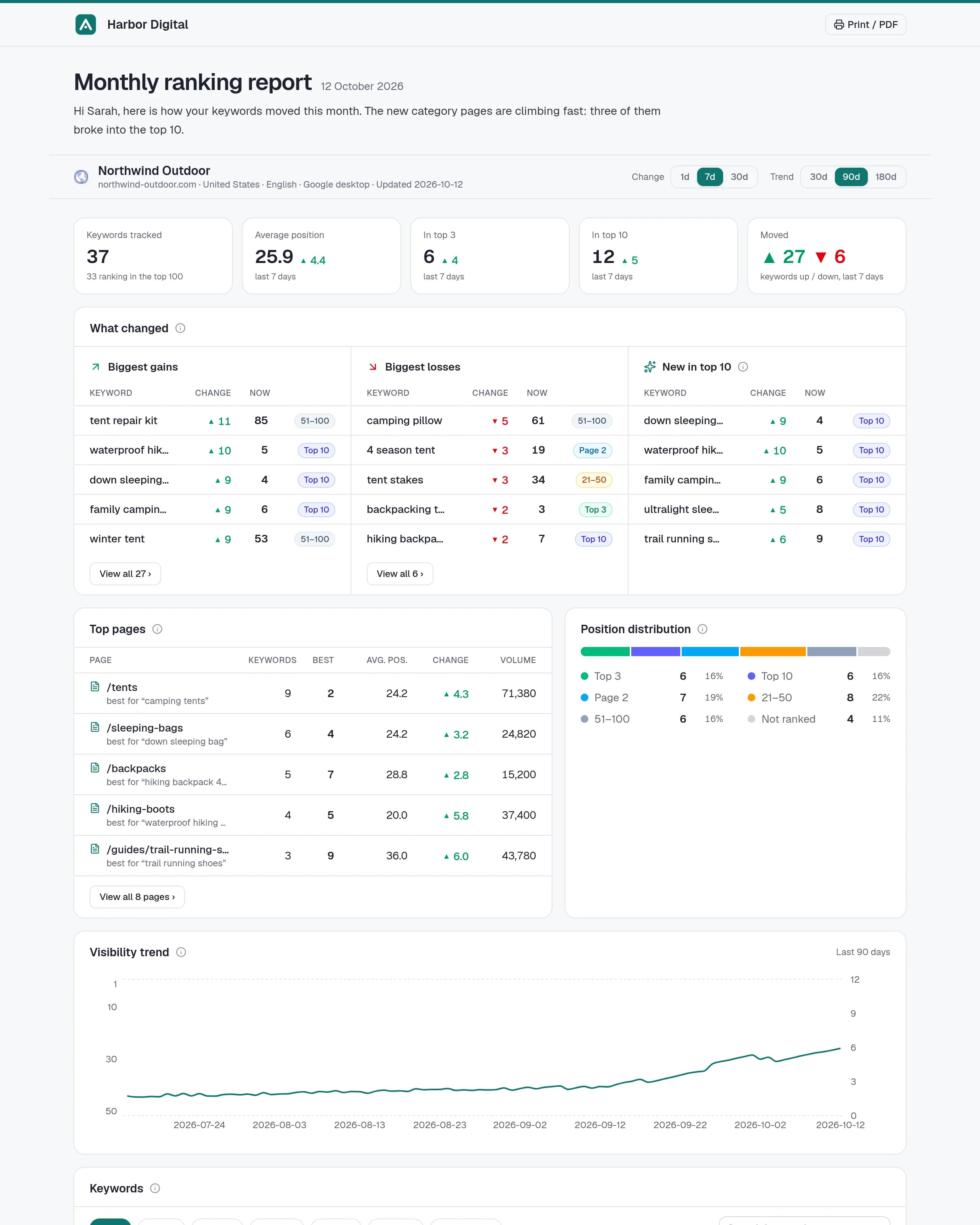Click the camping pillow keyword row
This screenshot has width=980, height=1225.
pos(489,420)
